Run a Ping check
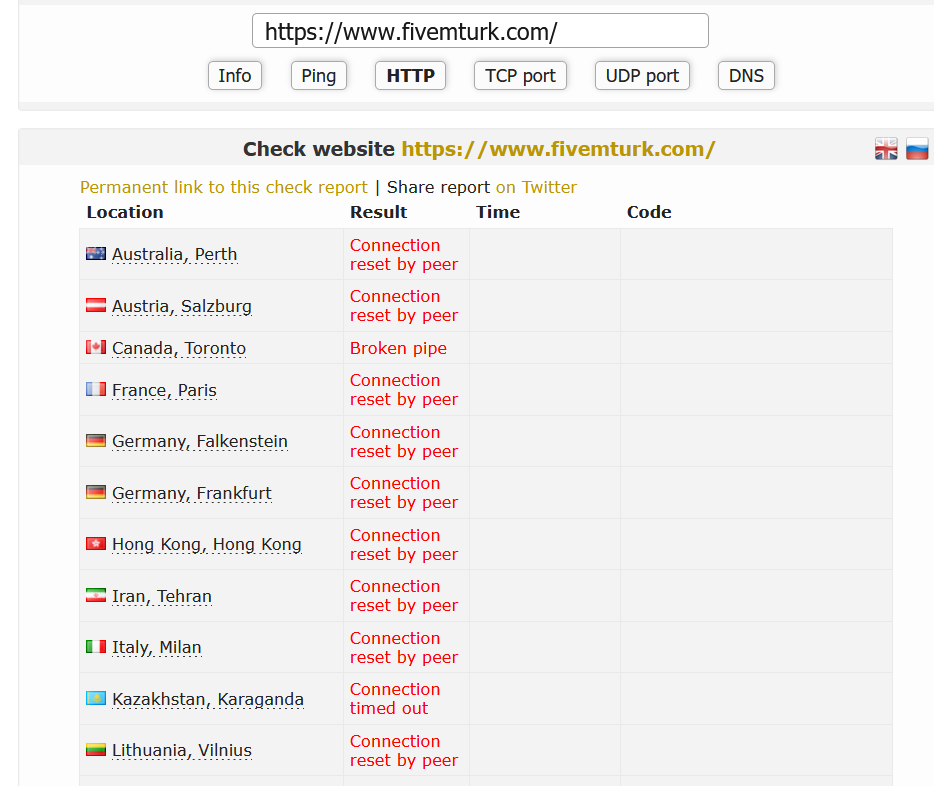Image resolution: width=934 pixels, height=786 pixels. pyautogui.click(x=319, y=76)
